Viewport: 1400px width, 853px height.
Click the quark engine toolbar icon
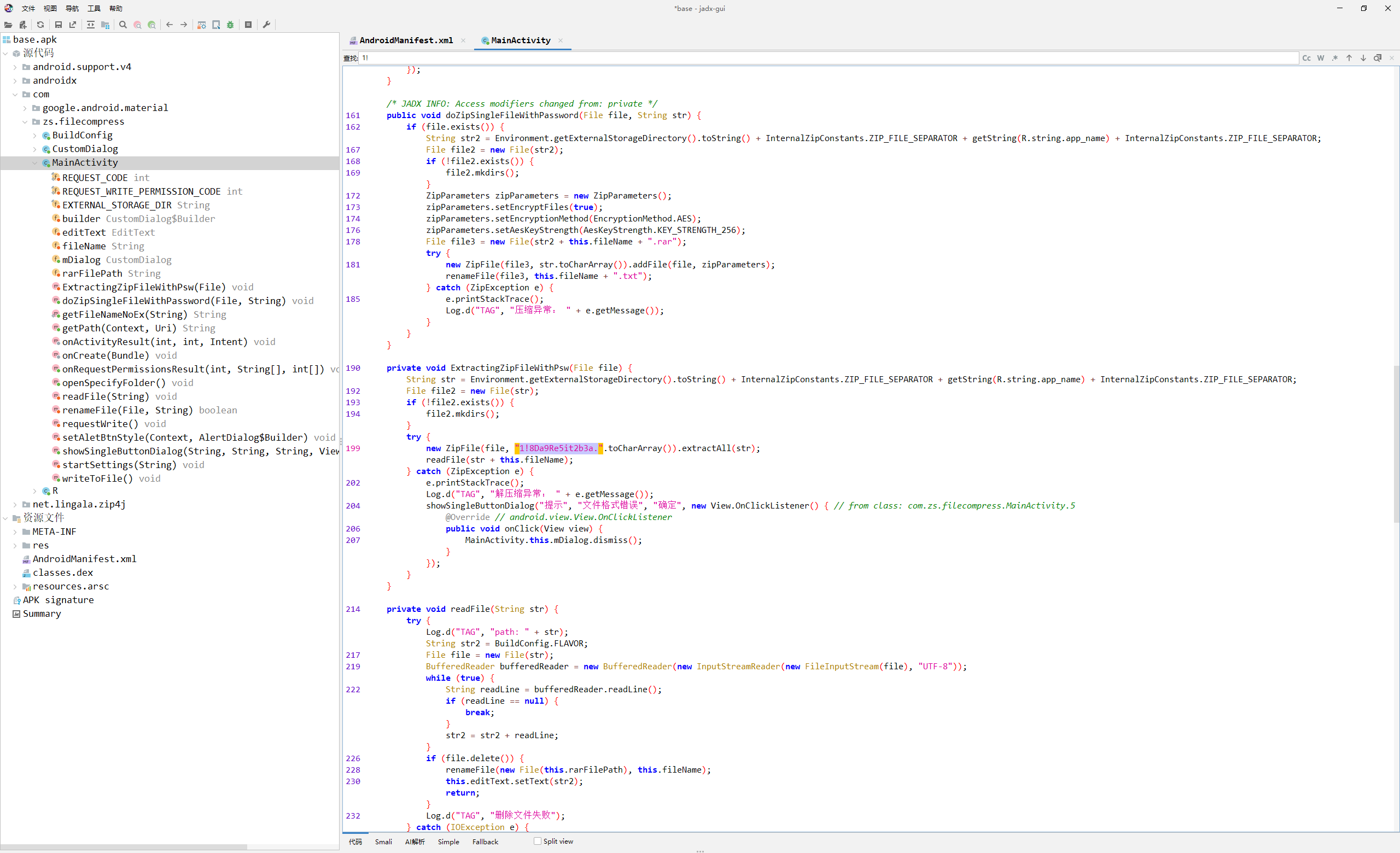[x=216, y=25]
